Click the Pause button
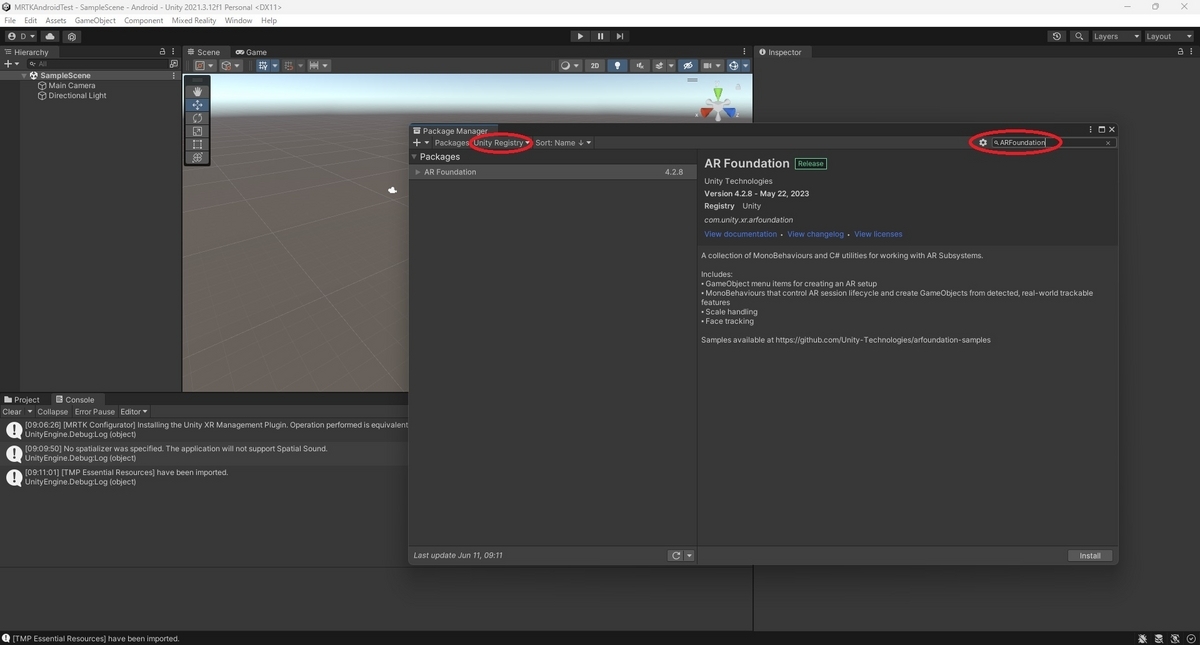Viewport: 1200px width, 645px height. click(x=600, y=36)
